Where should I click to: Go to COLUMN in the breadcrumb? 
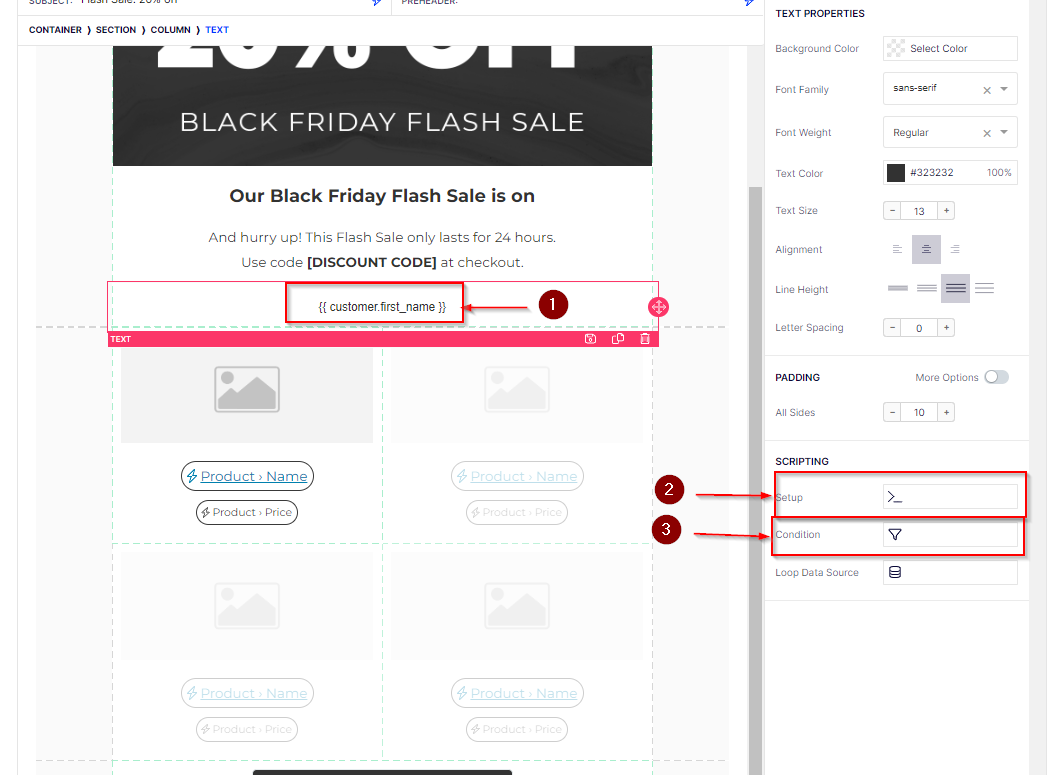[x=170, y=30]
